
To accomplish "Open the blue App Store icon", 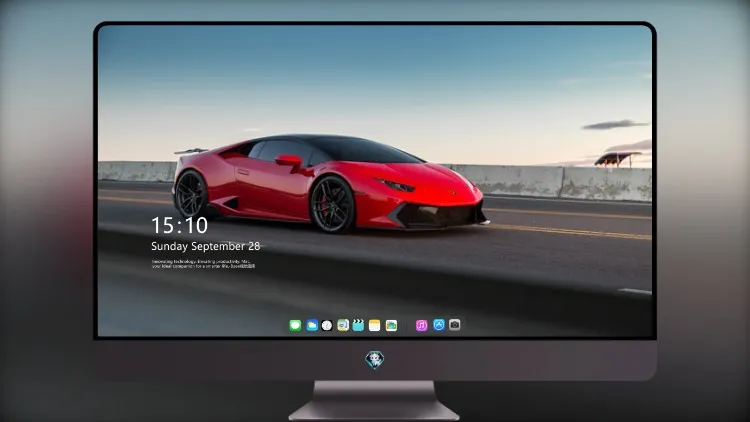I will coord(439,325).
